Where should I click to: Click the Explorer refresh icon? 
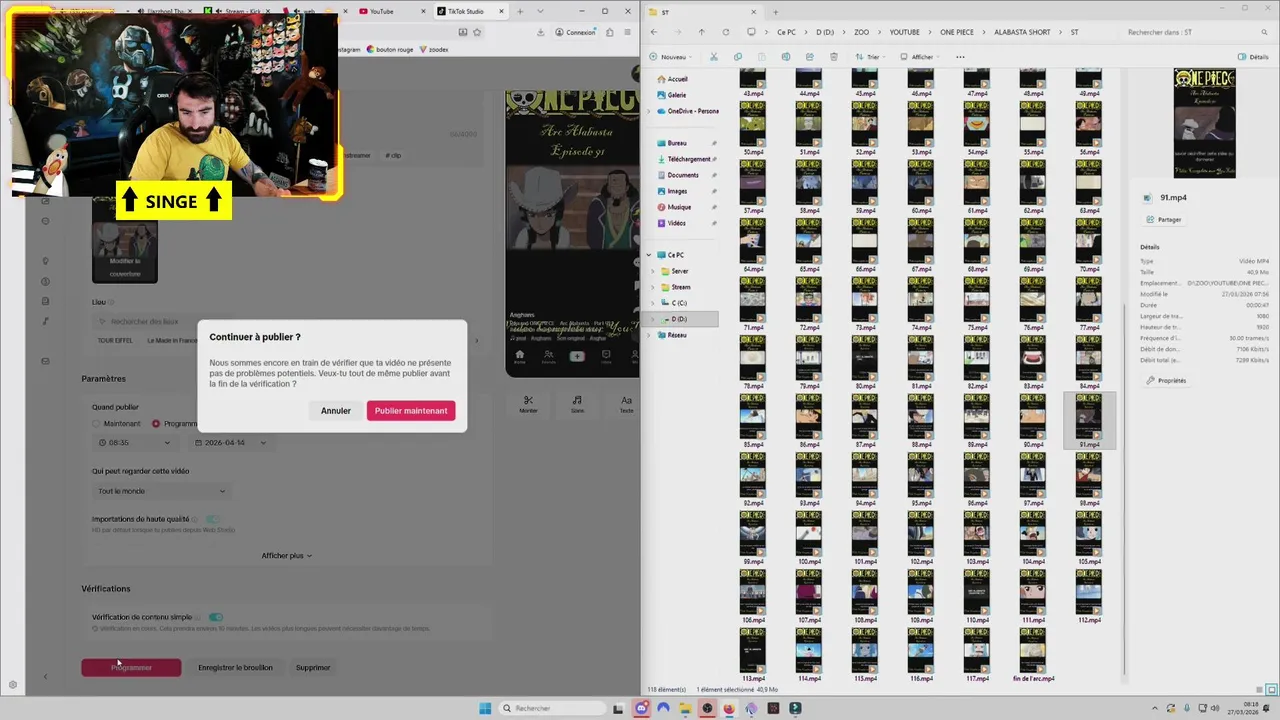(x=725, y=32)
